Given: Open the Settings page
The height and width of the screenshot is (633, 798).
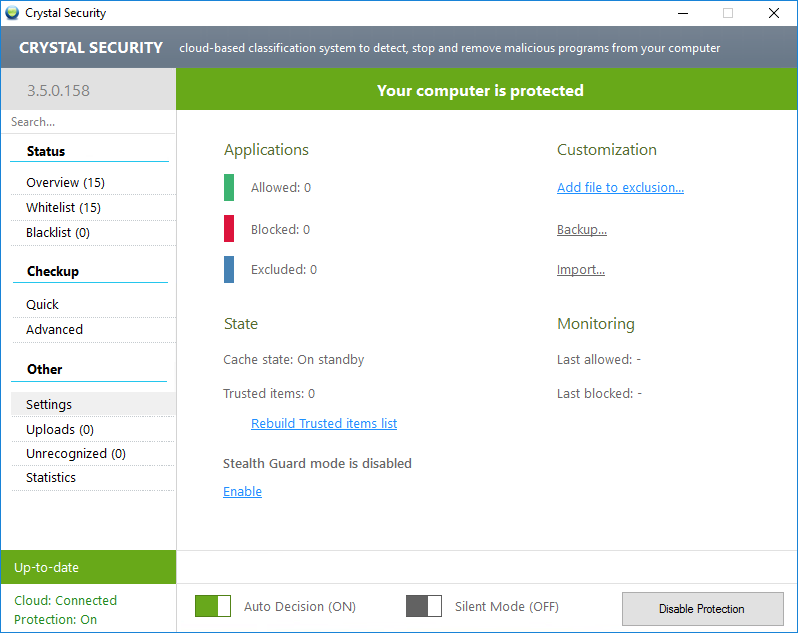Looking at the screenshot, I should [93, 404].
